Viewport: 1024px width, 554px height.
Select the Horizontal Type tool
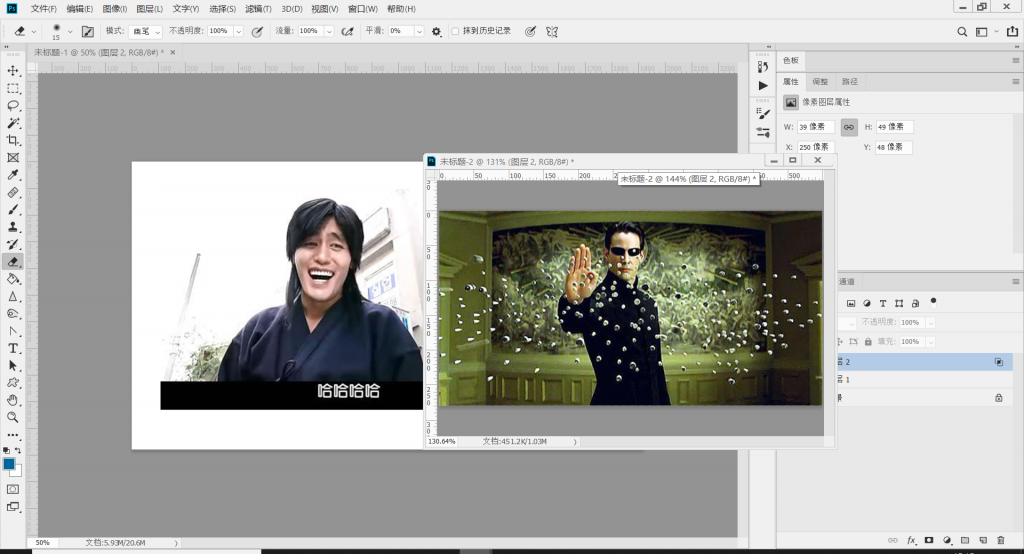click(13, 348)
